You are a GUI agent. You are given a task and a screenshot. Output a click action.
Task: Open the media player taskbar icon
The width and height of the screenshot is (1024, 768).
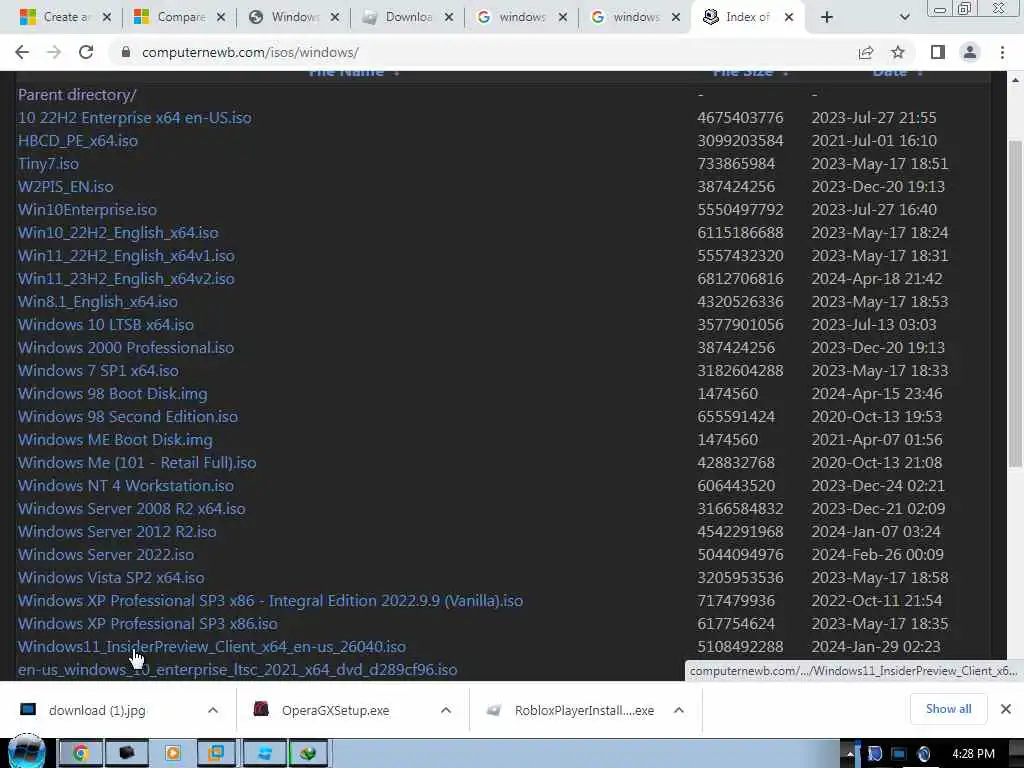click(172, 753)
